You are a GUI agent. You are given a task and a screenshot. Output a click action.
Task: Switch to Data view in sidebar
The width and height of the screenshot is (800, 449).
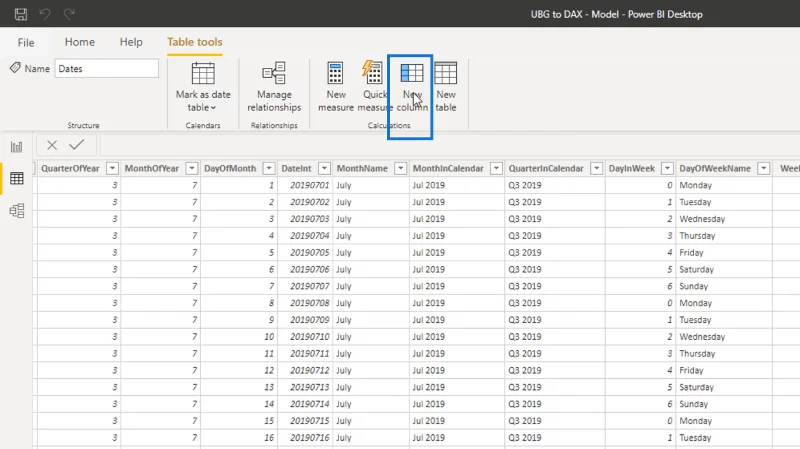click(17, 178)
